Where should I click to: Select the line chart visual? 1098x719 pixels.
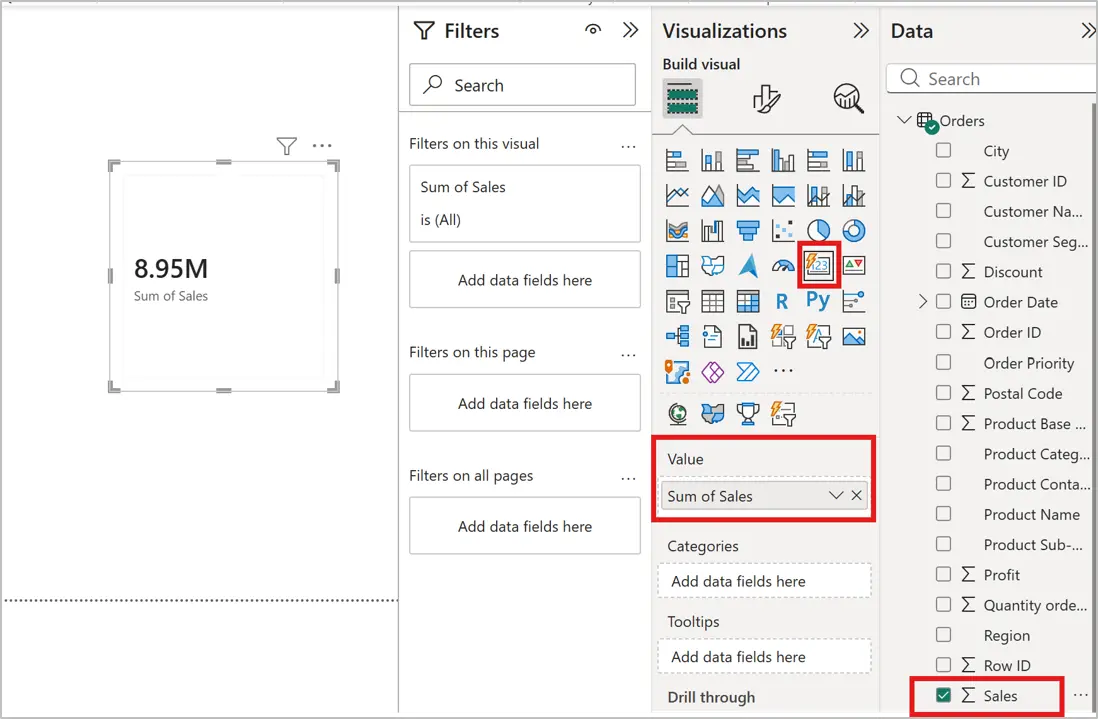click(676, 195)
